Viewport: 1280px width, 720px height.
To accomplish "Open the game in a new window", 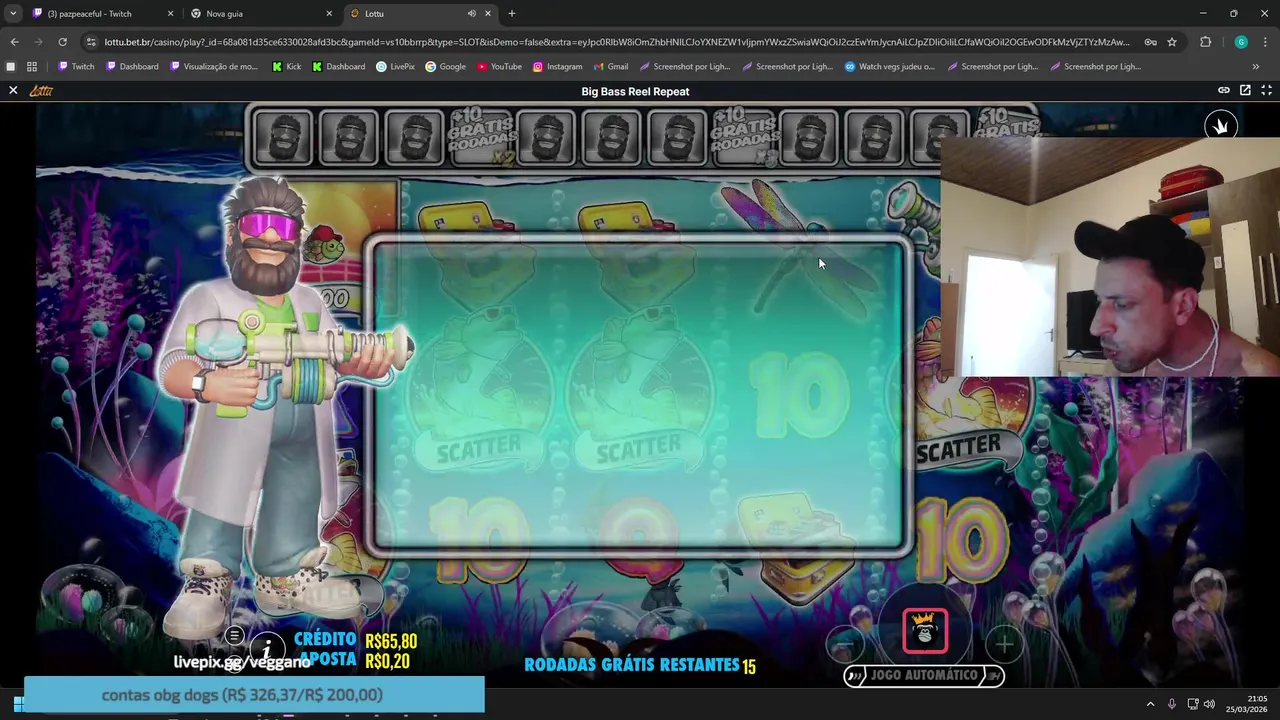I will click(x=1245, y=90).
